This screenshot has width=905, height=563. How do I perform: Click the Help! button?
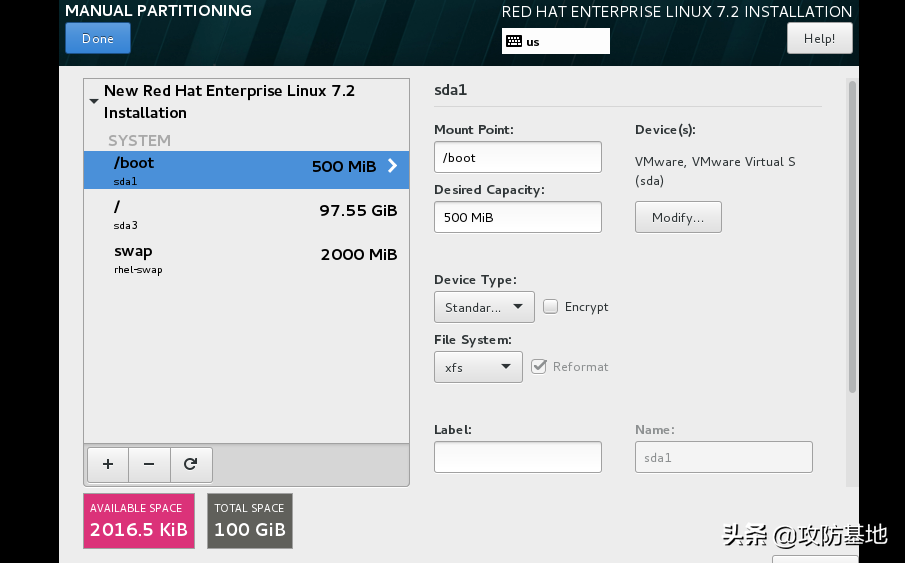tap(820, 39)
